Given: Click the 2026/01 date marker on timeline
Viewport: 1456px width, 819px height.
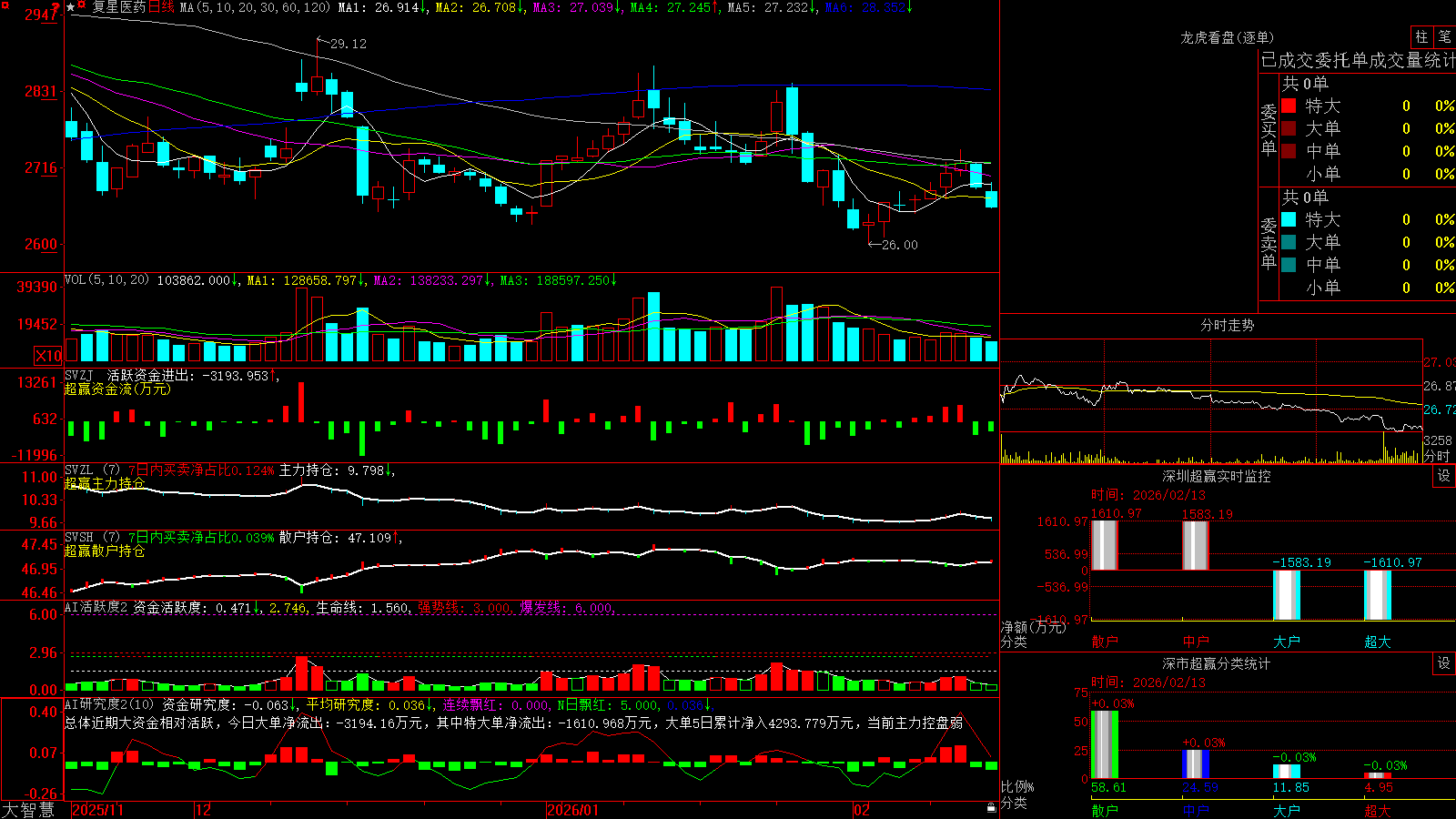Looking at the screenshot, I should (573, 810).
